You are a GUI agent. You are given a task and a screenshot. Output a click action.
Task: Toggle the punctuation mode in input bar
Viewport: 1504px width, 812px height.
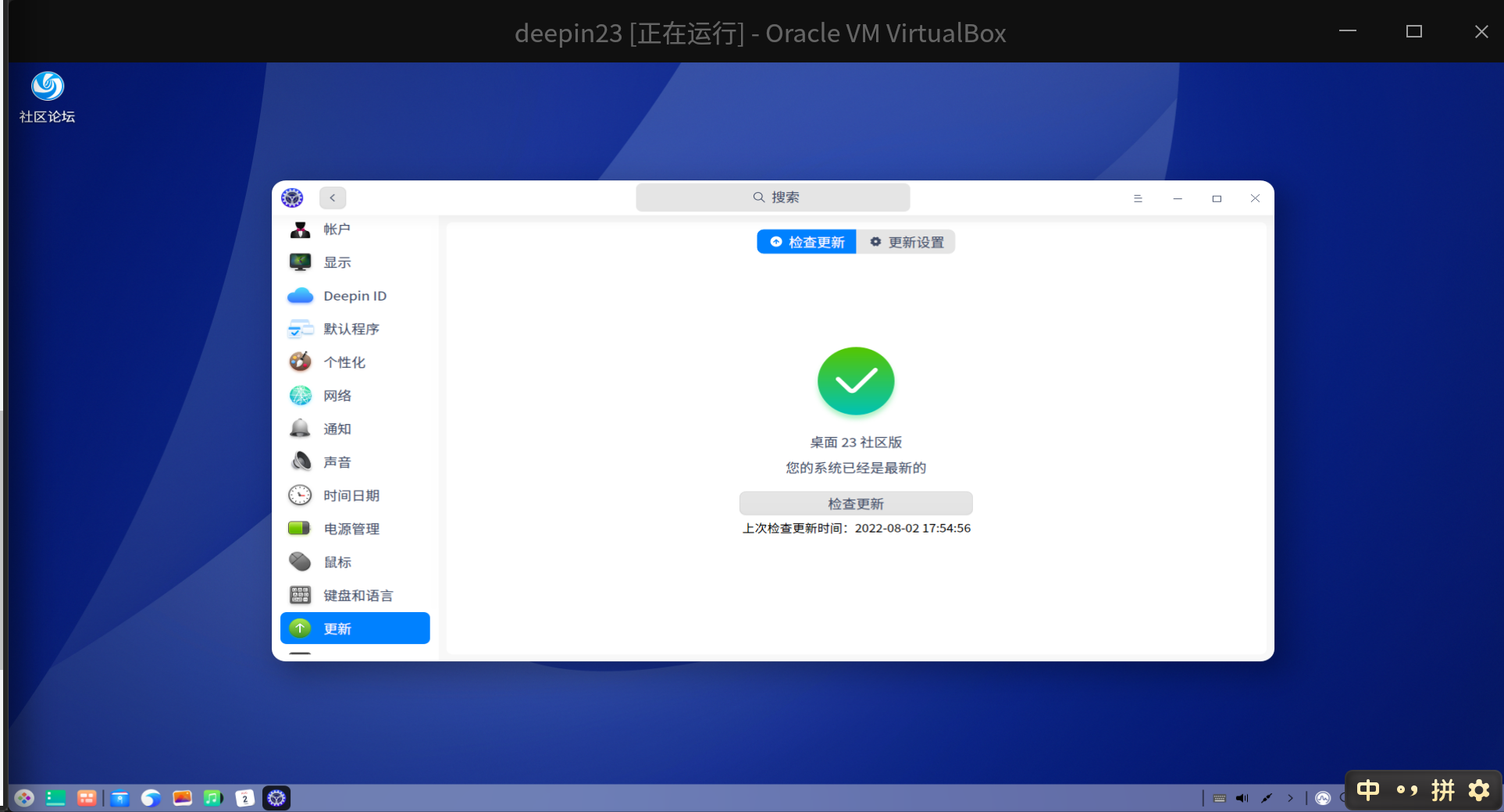[1407, 790]
